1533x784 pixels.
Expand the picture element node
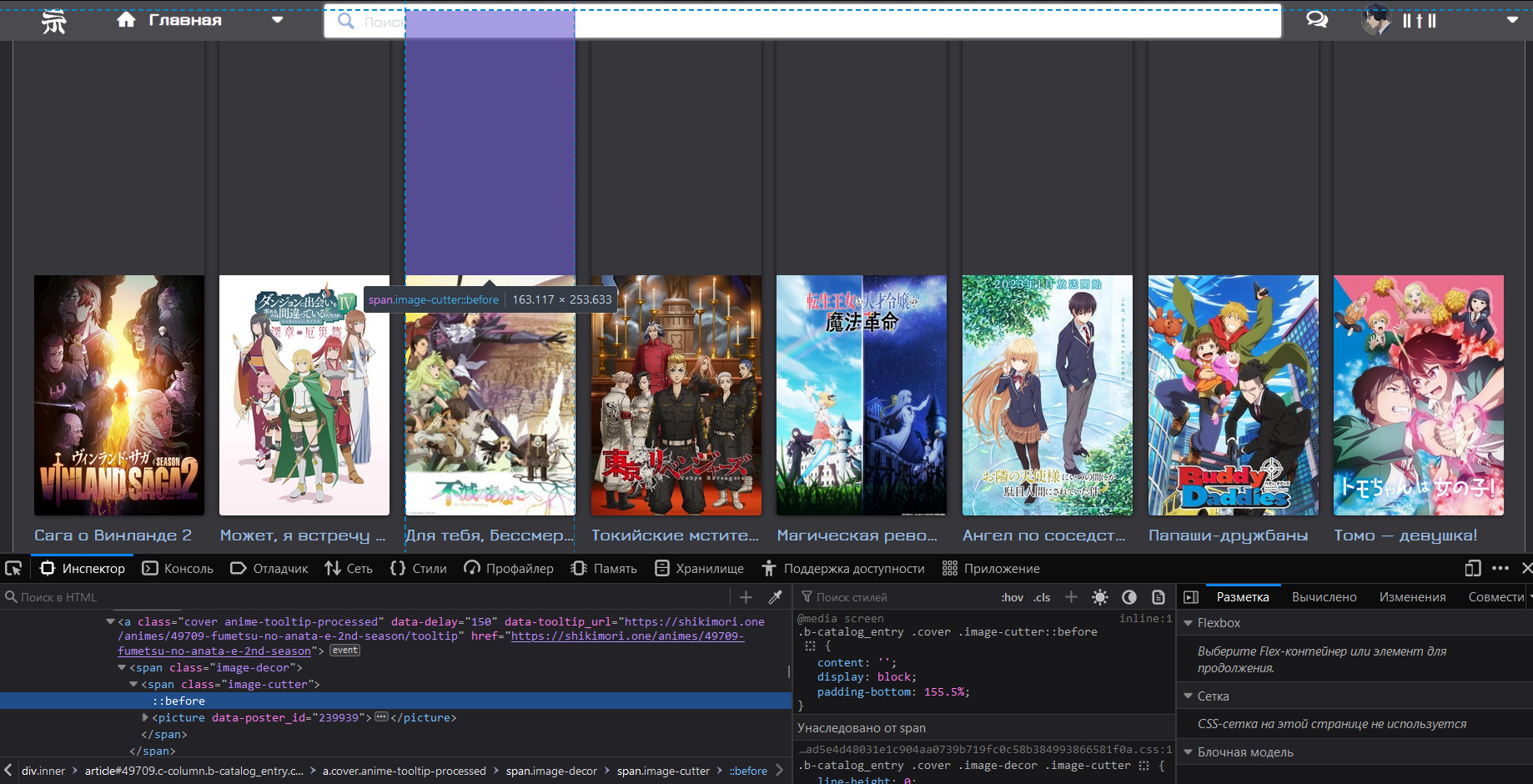point(145,717)
